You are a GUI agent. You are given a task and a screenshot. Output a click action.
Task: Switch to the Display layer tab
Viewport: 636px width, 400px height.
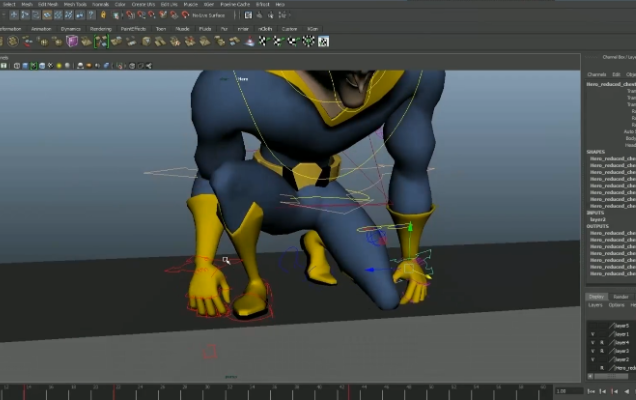tap(596, 296)
